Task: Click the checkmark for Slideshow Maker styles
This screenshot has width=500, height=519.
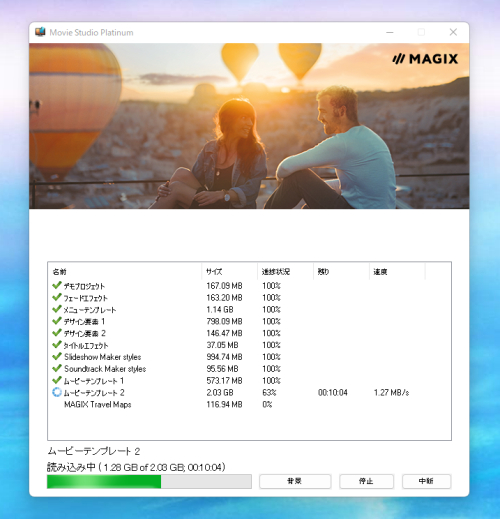Action: point(57,356)
